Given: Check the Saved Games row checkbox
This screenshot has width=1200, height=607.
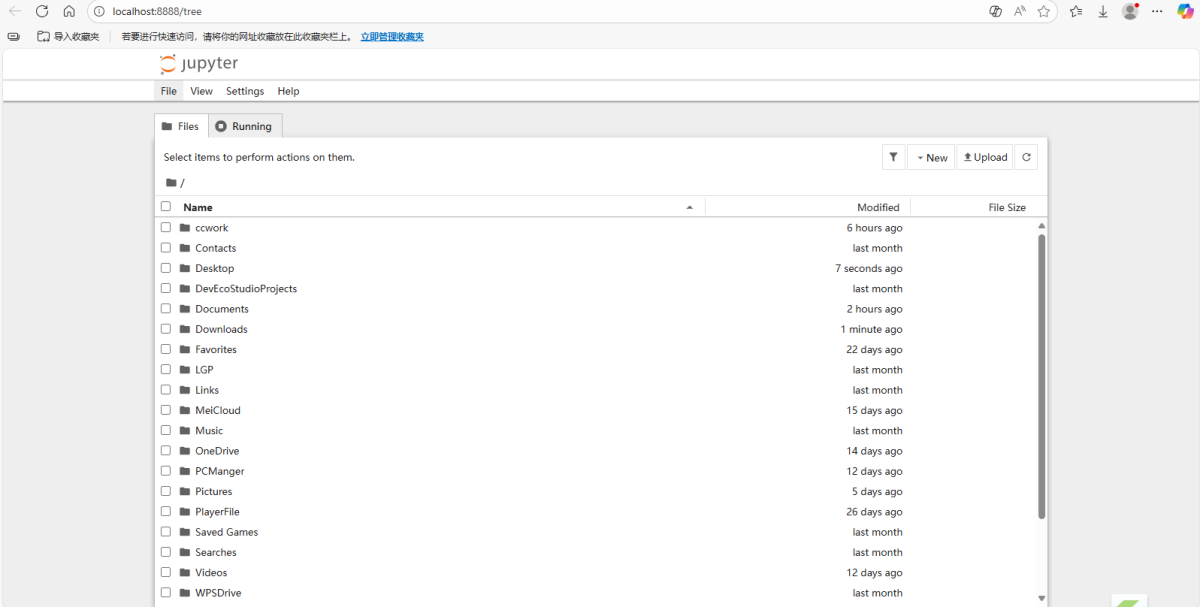Looking at the screenshot, I should [x=166, y=532].
